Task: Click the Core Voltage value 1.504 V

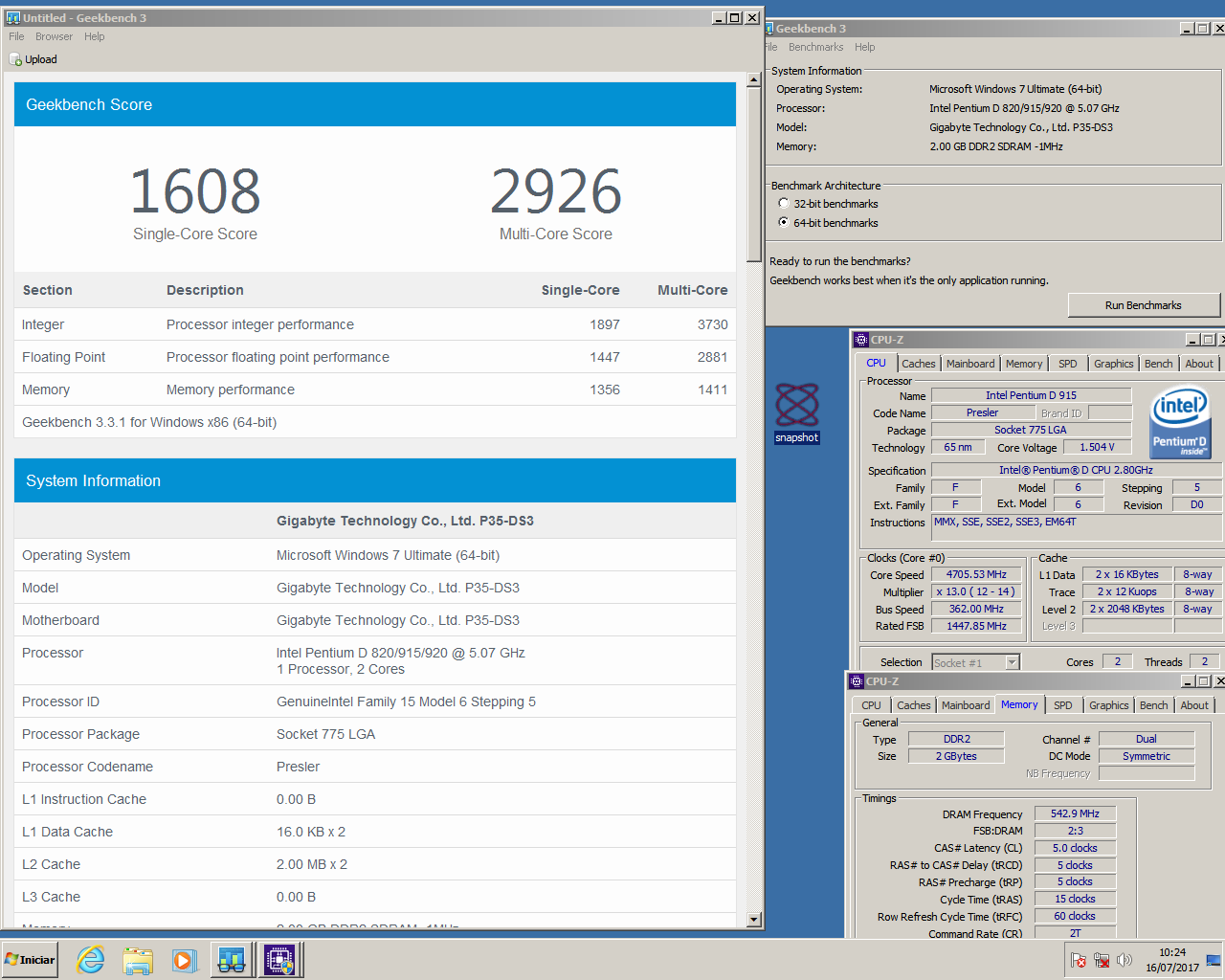Action: click(x=1097, y=447)
